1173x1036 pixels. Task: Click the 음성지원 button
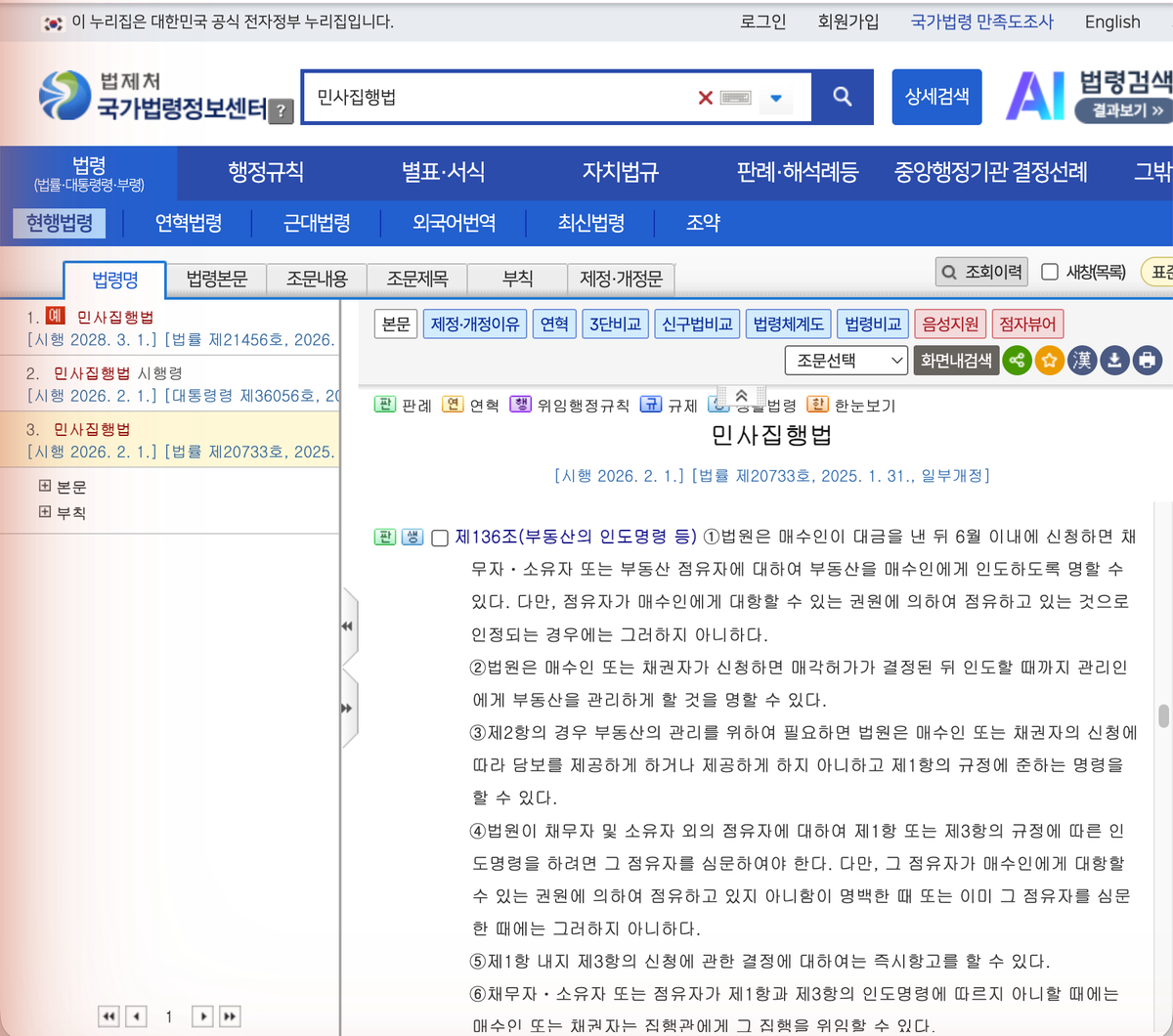(950, 324)
